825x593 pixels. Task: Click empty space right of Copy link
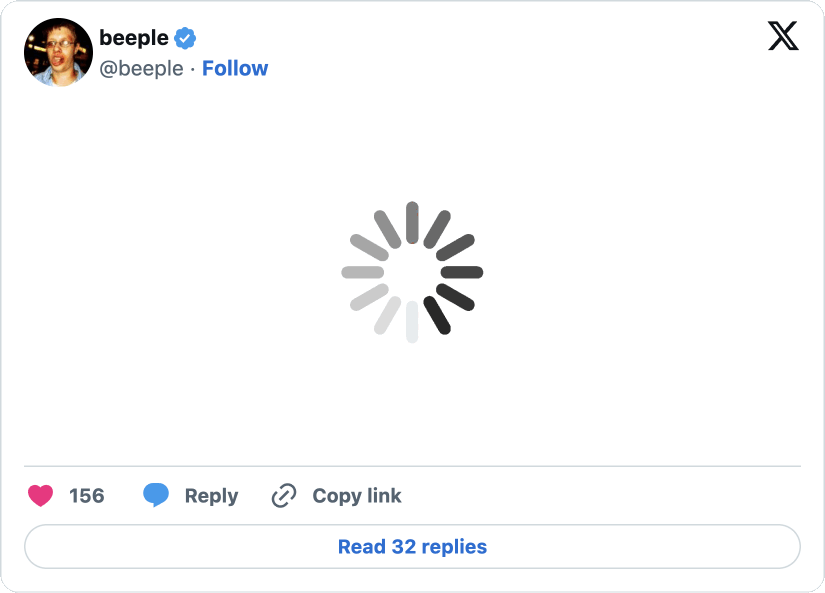[600, 496]
